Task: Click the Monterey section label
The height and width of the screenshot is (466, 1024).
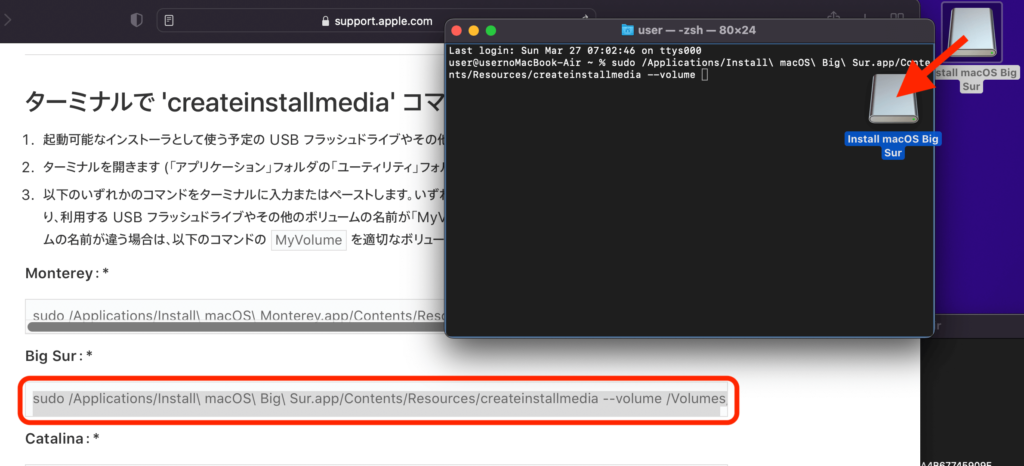Action: pos(67,273)
